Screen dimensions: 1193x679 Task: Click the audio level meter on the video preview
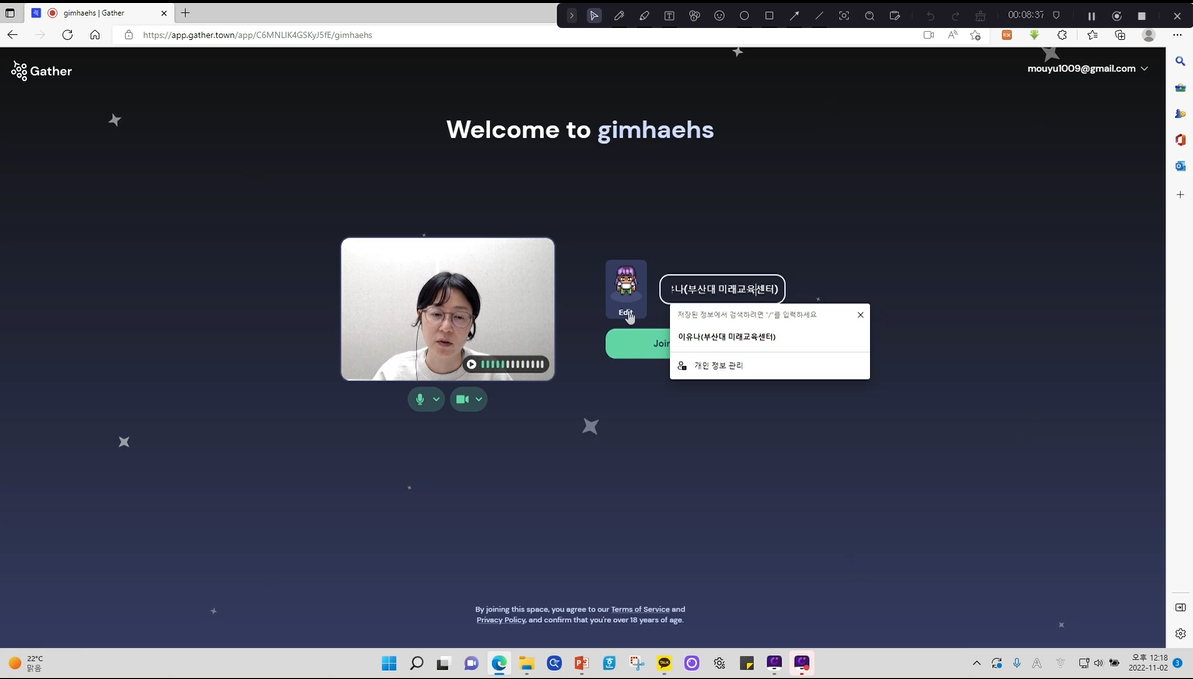(507, 364)
